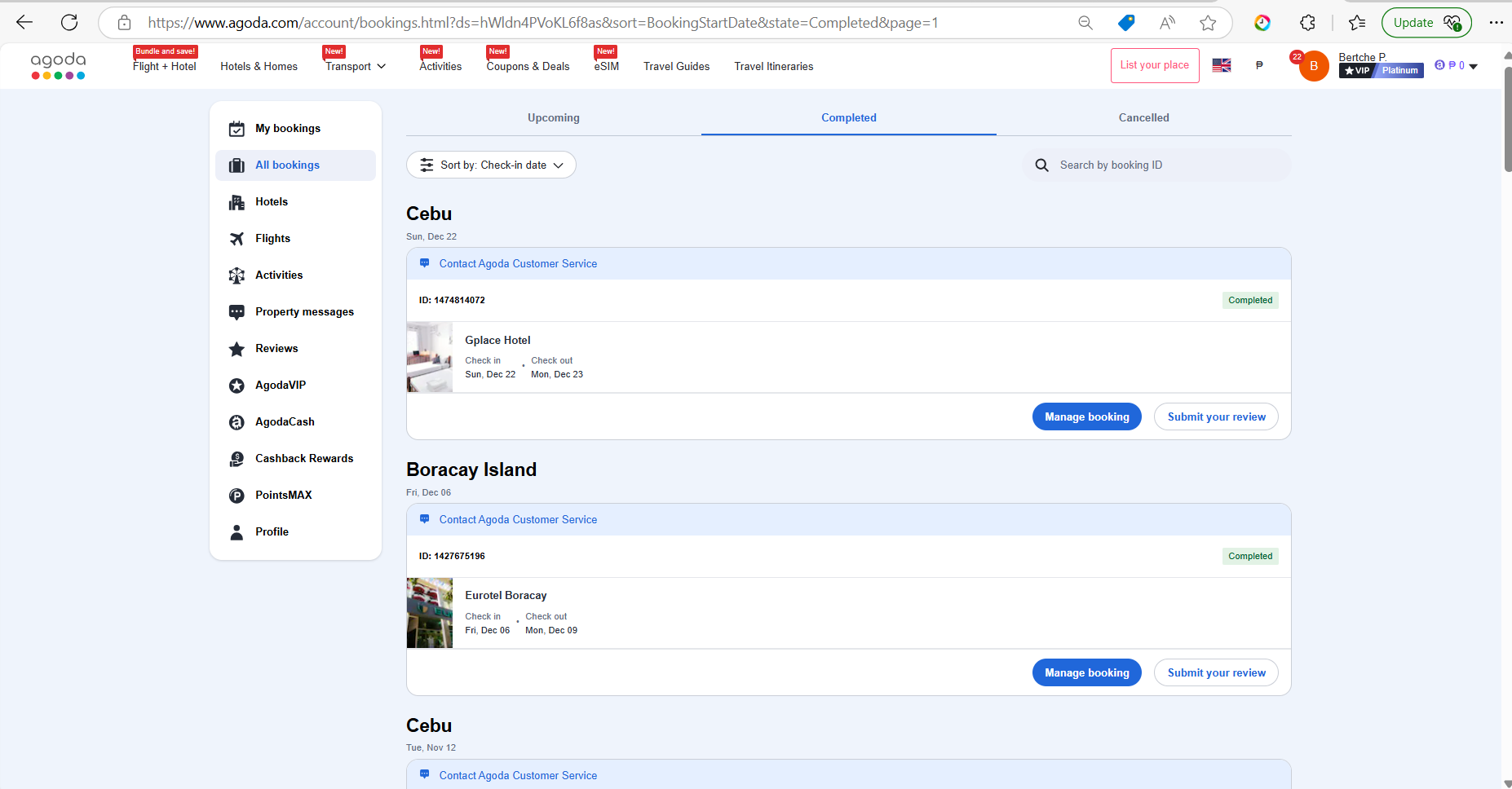1512x789 pixels.
Task: Click search magnifier icon in booking search
Action: (x=1041, y=165)
